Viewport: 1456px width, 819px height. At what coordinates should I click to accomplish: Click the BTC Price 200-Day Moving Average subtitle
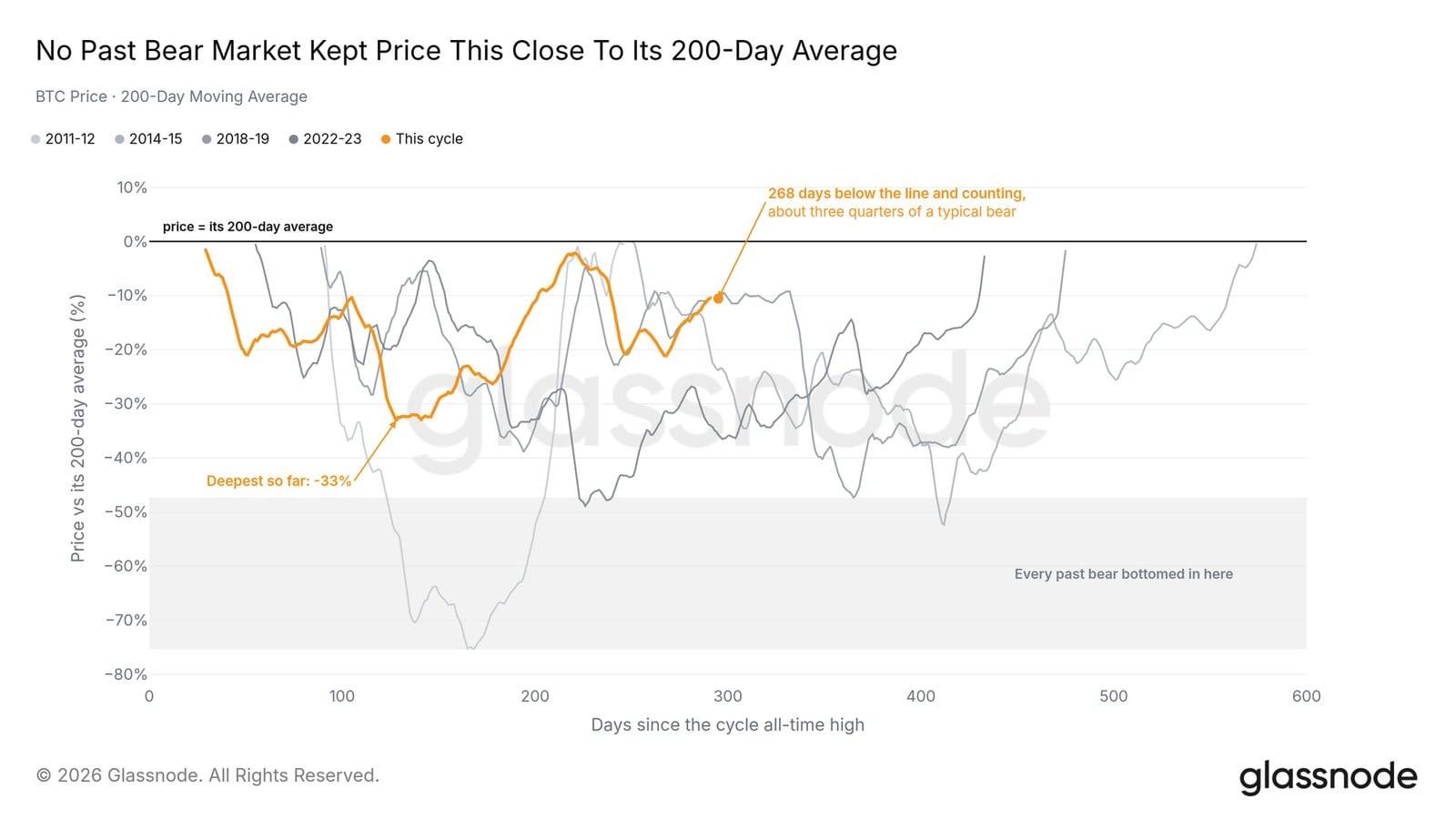tap(171, 96)
